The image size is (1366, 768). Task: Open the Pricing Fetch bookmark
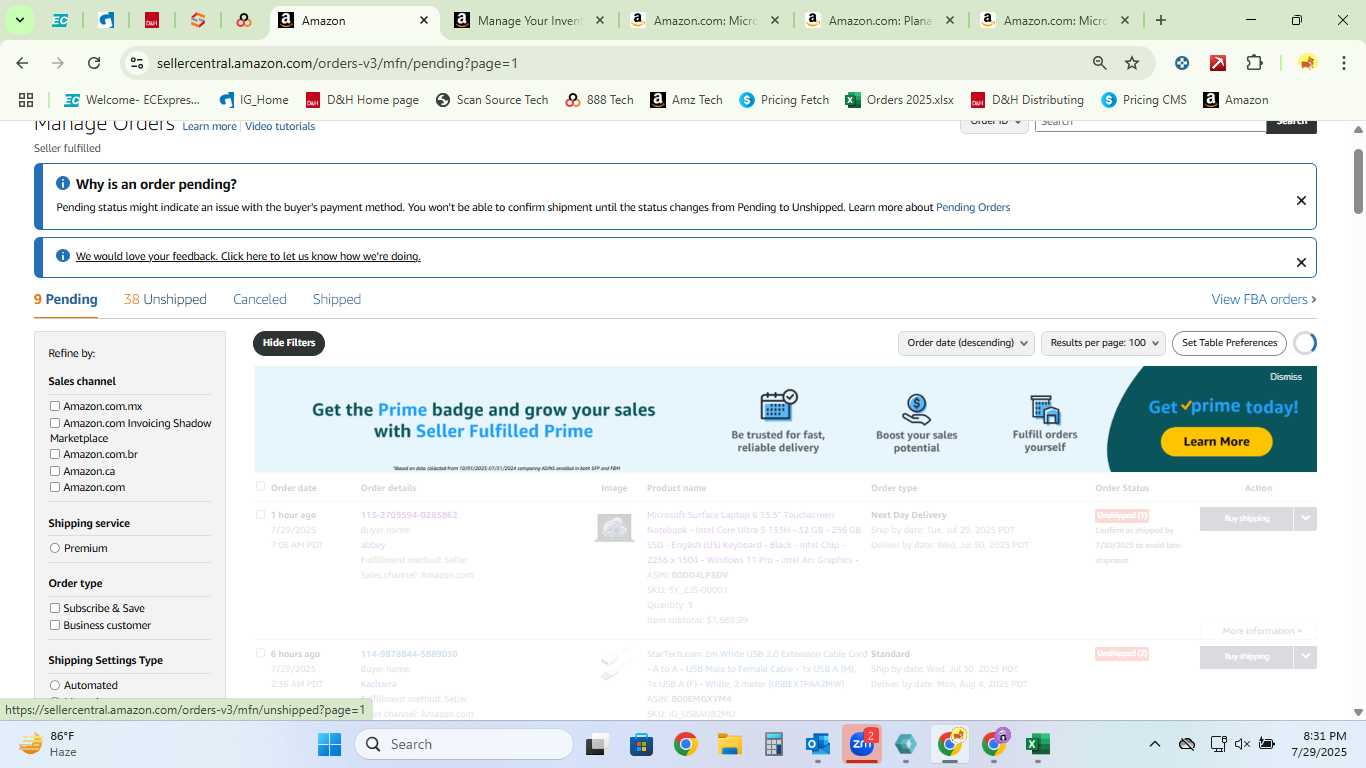(x=784, y=100)
